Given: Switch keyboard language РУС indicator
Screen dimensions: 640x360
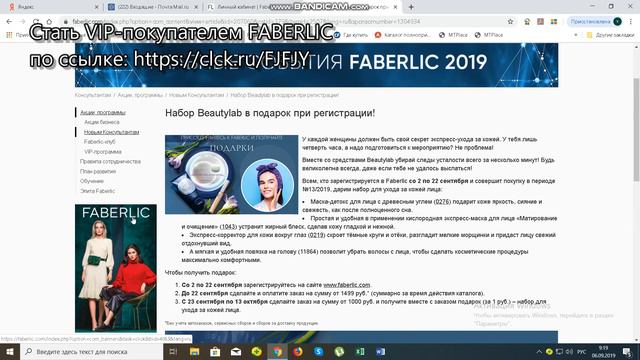Looking at the screenshot, I should point(582,352).
